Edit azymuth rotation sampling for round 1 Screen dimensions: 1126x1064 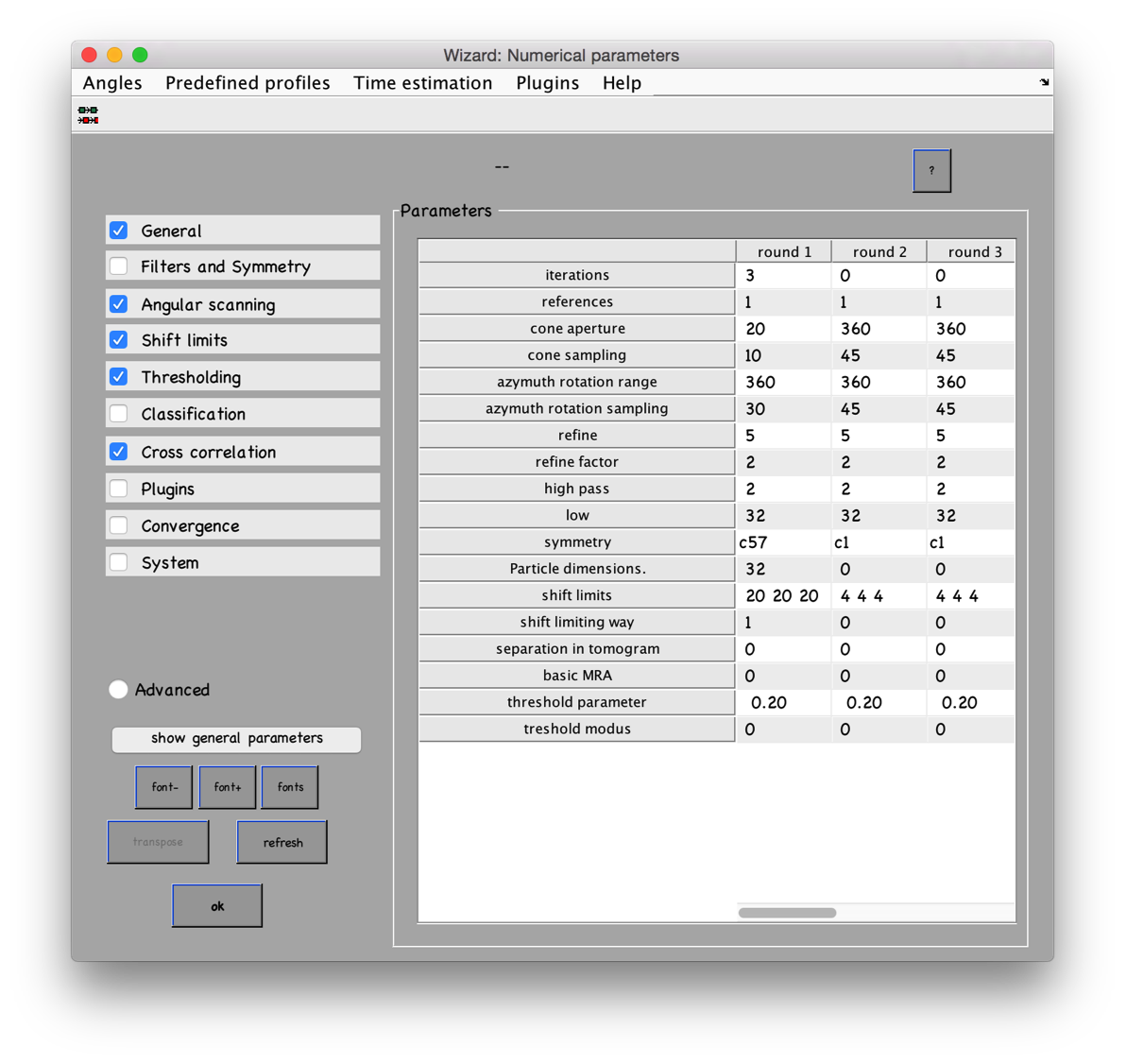tap(783, 408)
